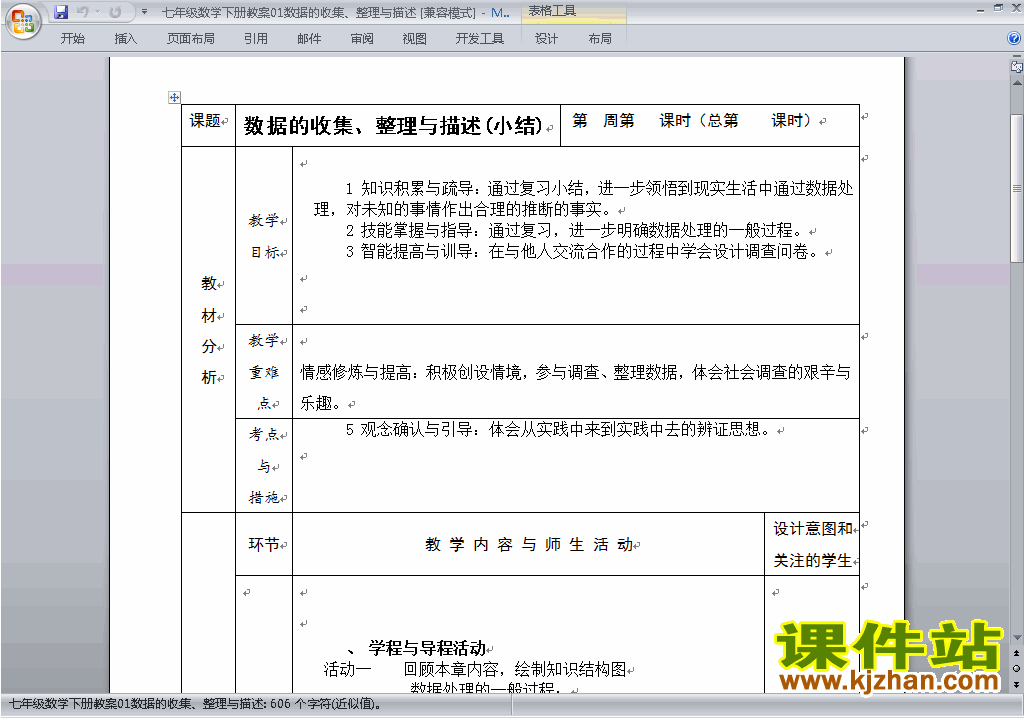Click the vertical scrollbar thumb
1024x718 pixels.
1017,188
